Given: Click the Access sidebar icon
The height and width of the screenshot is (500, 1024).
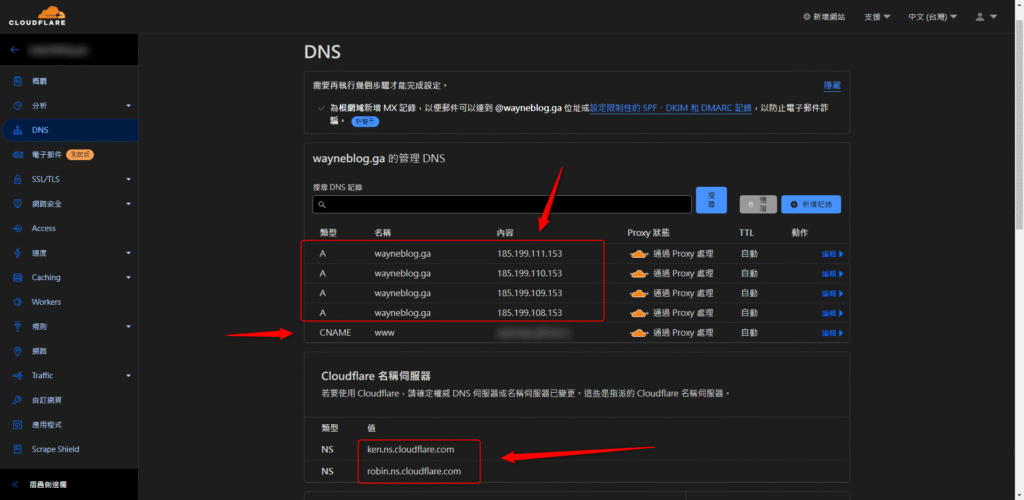Looking at the screenshot, I should click(x=18, y=228).
